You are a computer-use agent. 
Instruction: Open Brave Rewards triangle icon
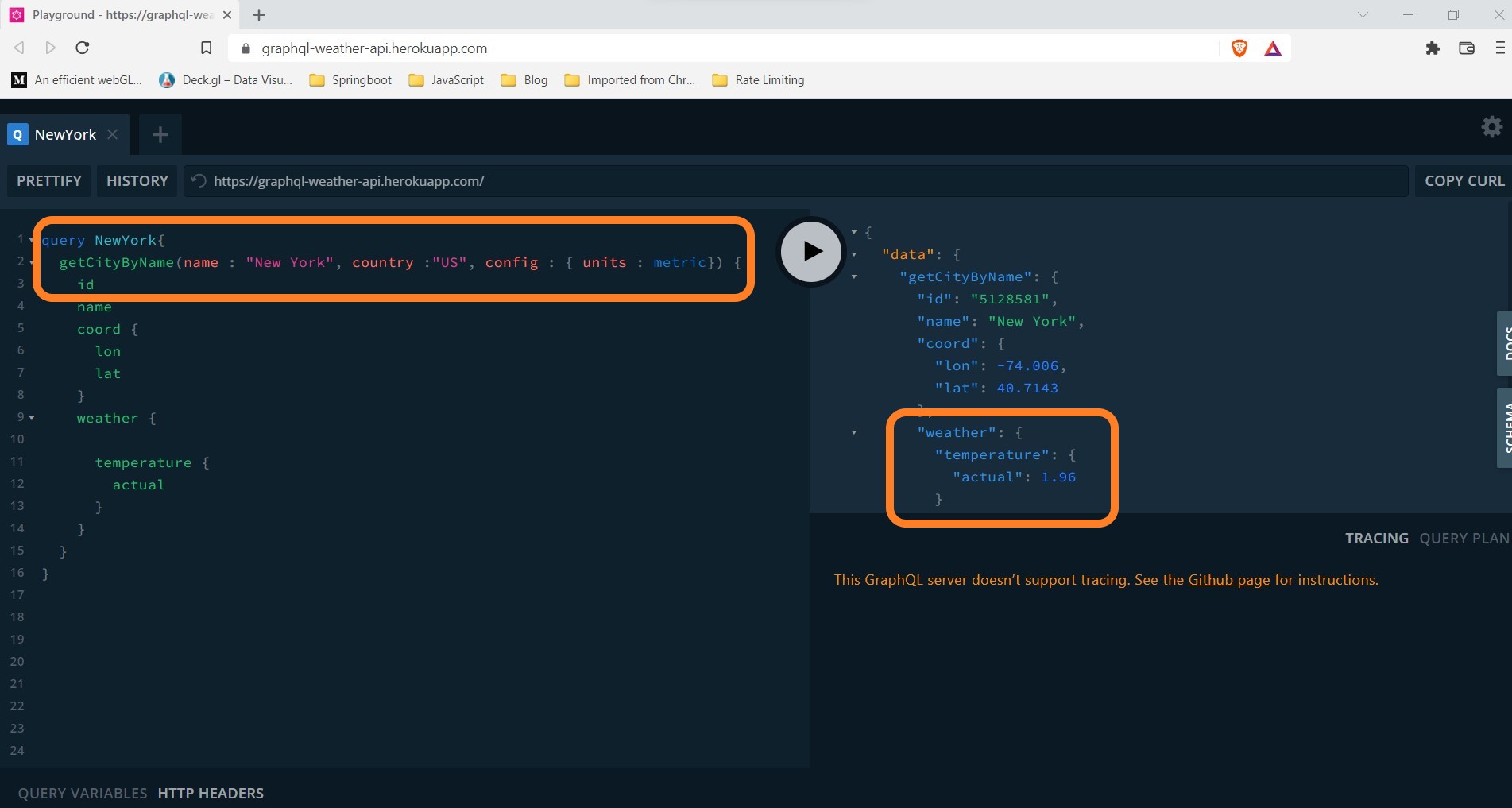point(1273,48)
